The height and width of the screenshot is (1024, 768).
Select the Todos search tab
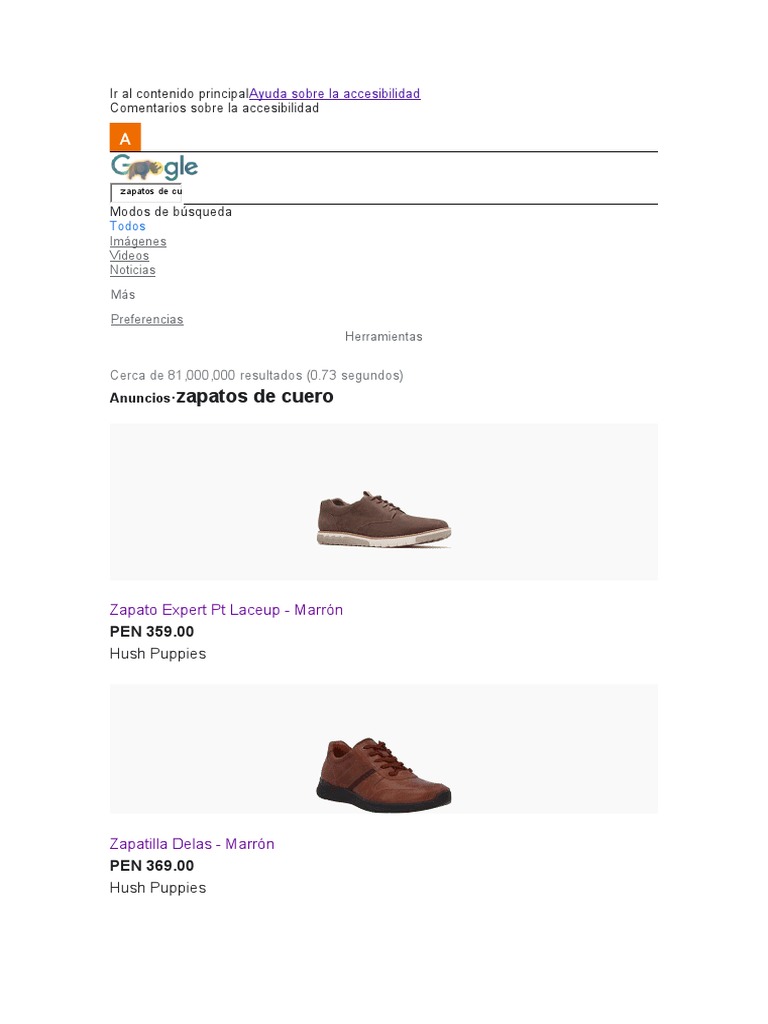pos(127,226)
